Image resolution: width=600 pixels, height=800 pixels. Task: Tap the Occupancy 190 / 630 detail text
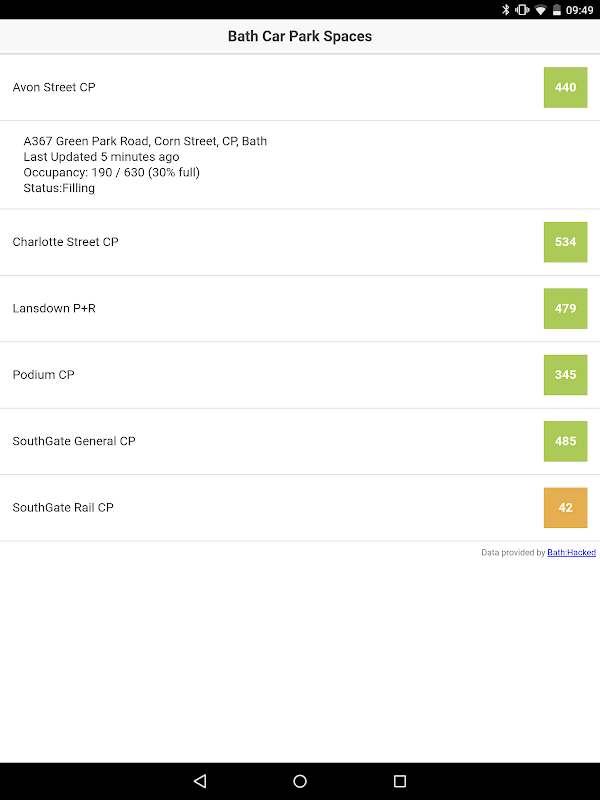(112, 172)
